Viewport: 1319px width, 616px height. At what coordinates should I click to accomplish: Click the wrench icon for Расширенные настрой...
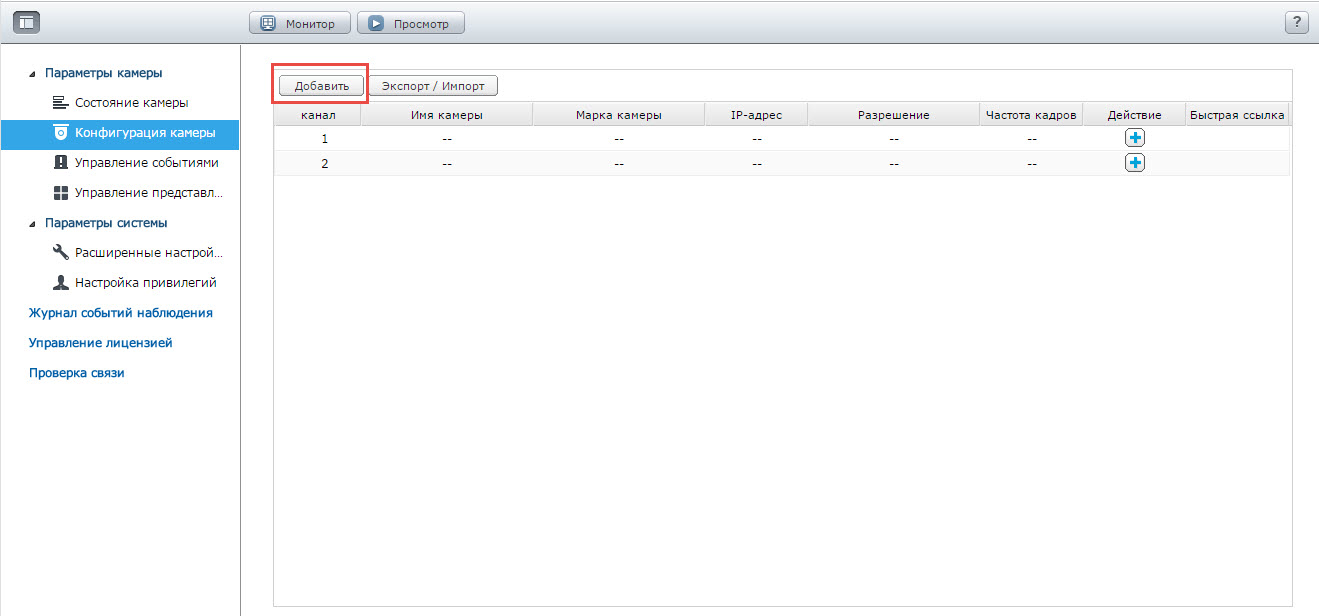click(60, 252)
